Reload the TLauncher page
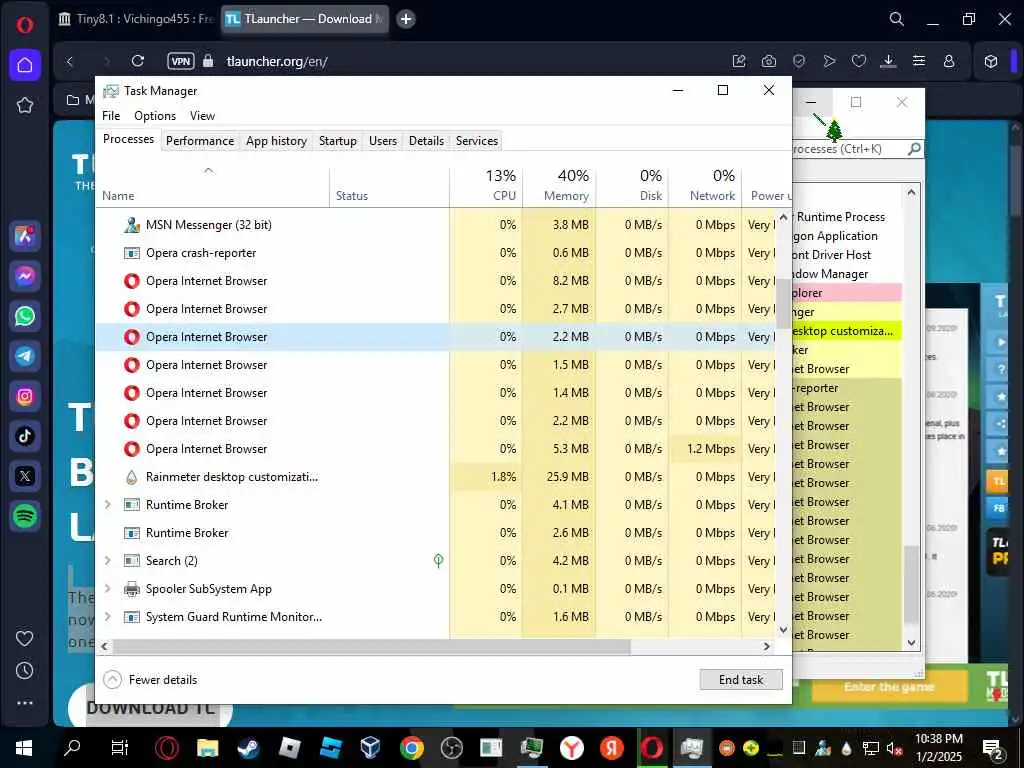 pyautogui.click(x=138, y=61)
